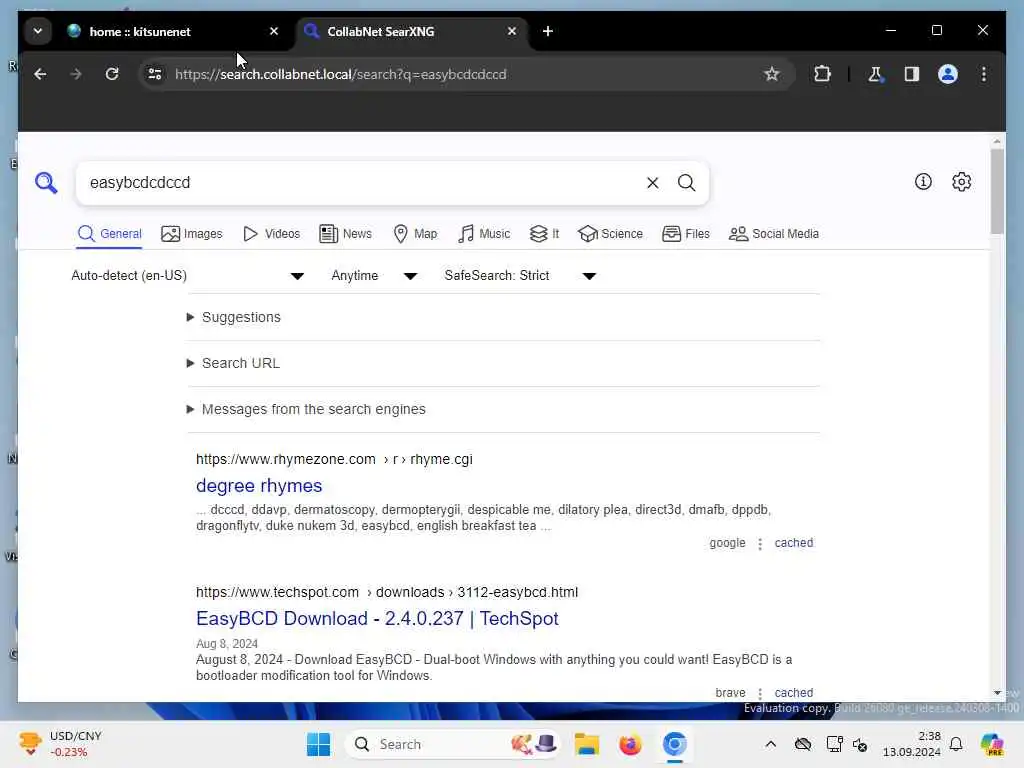View site information for search.collabnet.local
The image size is (1024, 768).
point(155,74)
